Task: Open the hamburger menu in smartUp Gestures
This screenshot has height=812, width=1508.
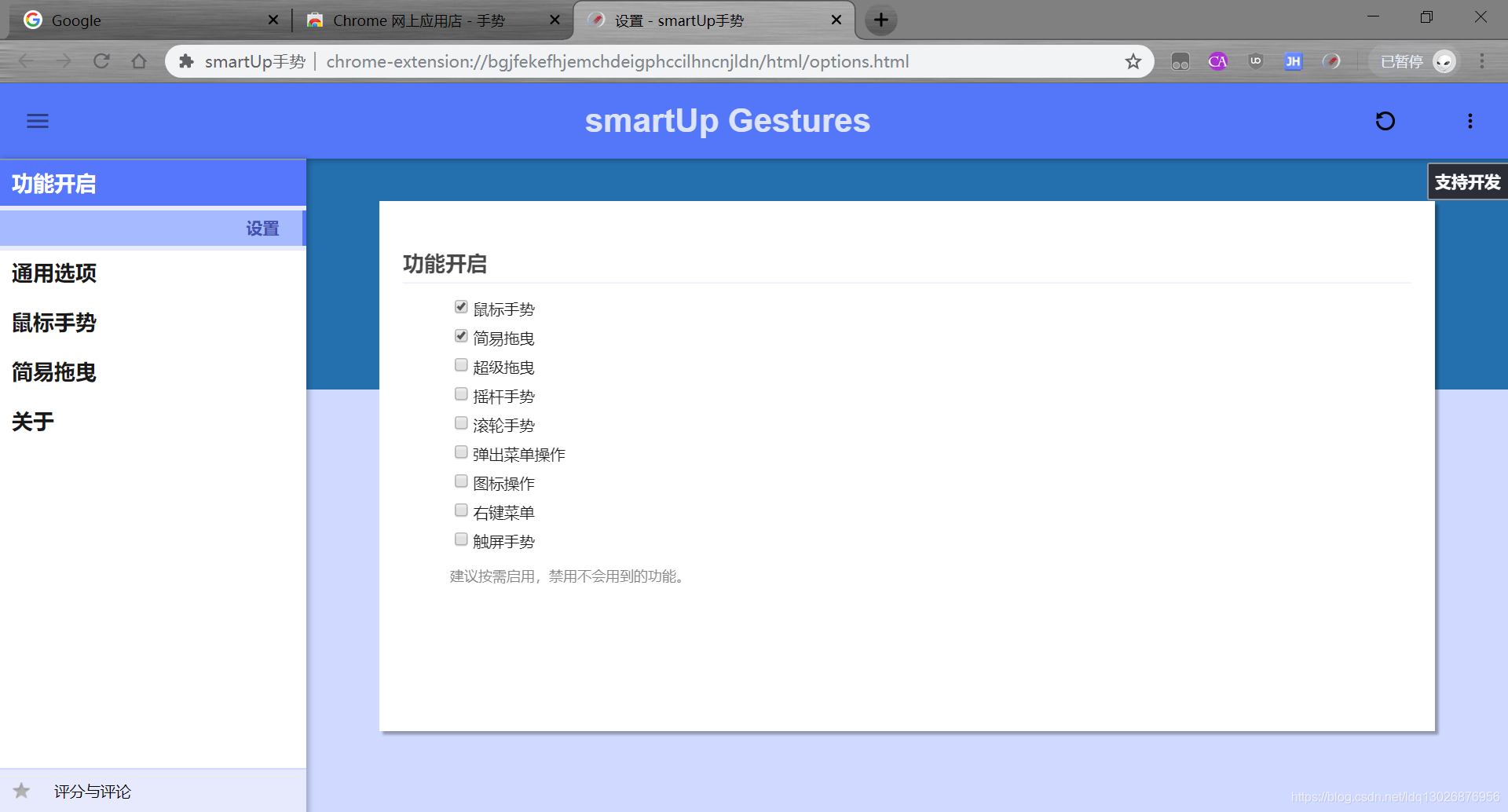Action: (x=37, y=120)
